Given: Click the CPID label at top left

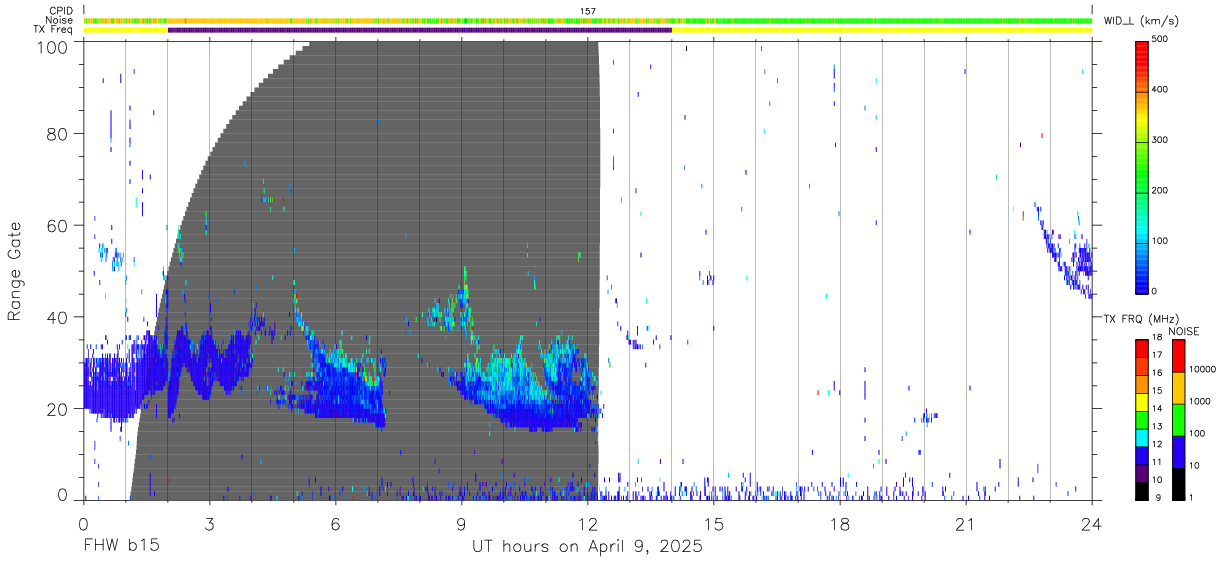Looking at the screenshot, I should (61, 11).
